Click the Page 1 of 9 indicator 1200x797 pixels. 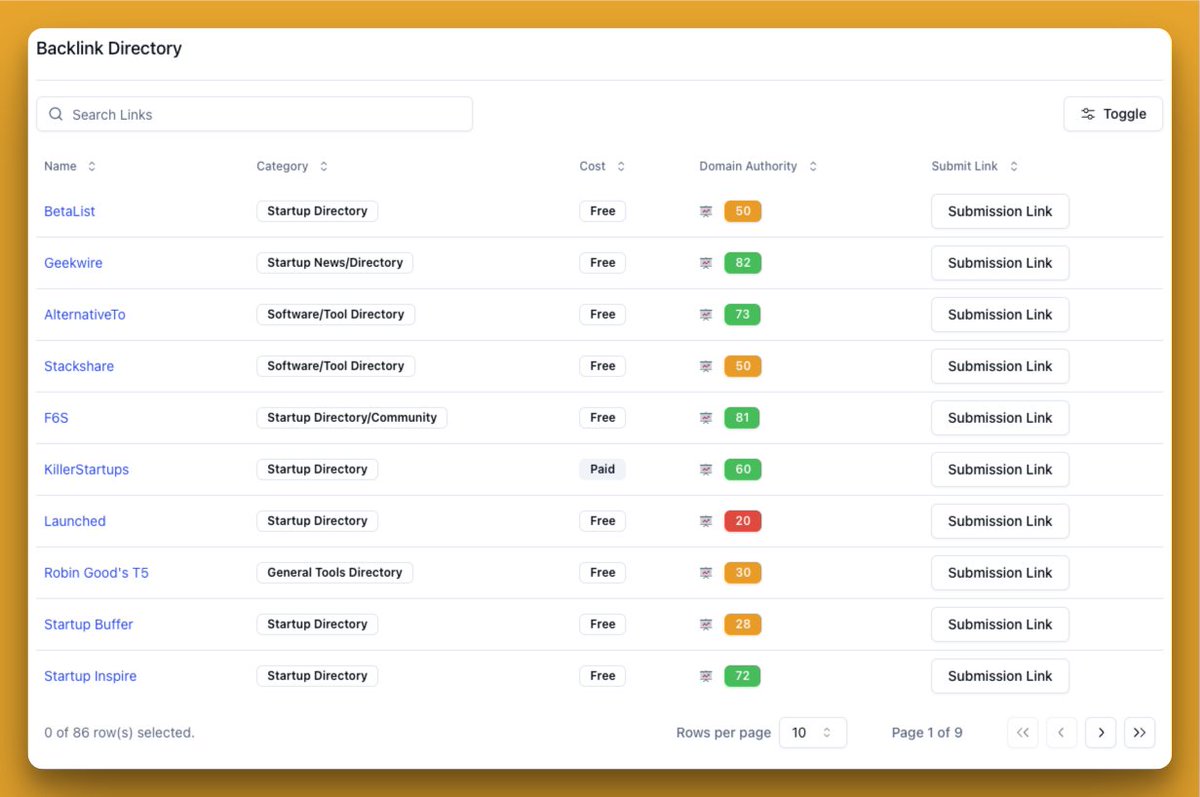927,733
